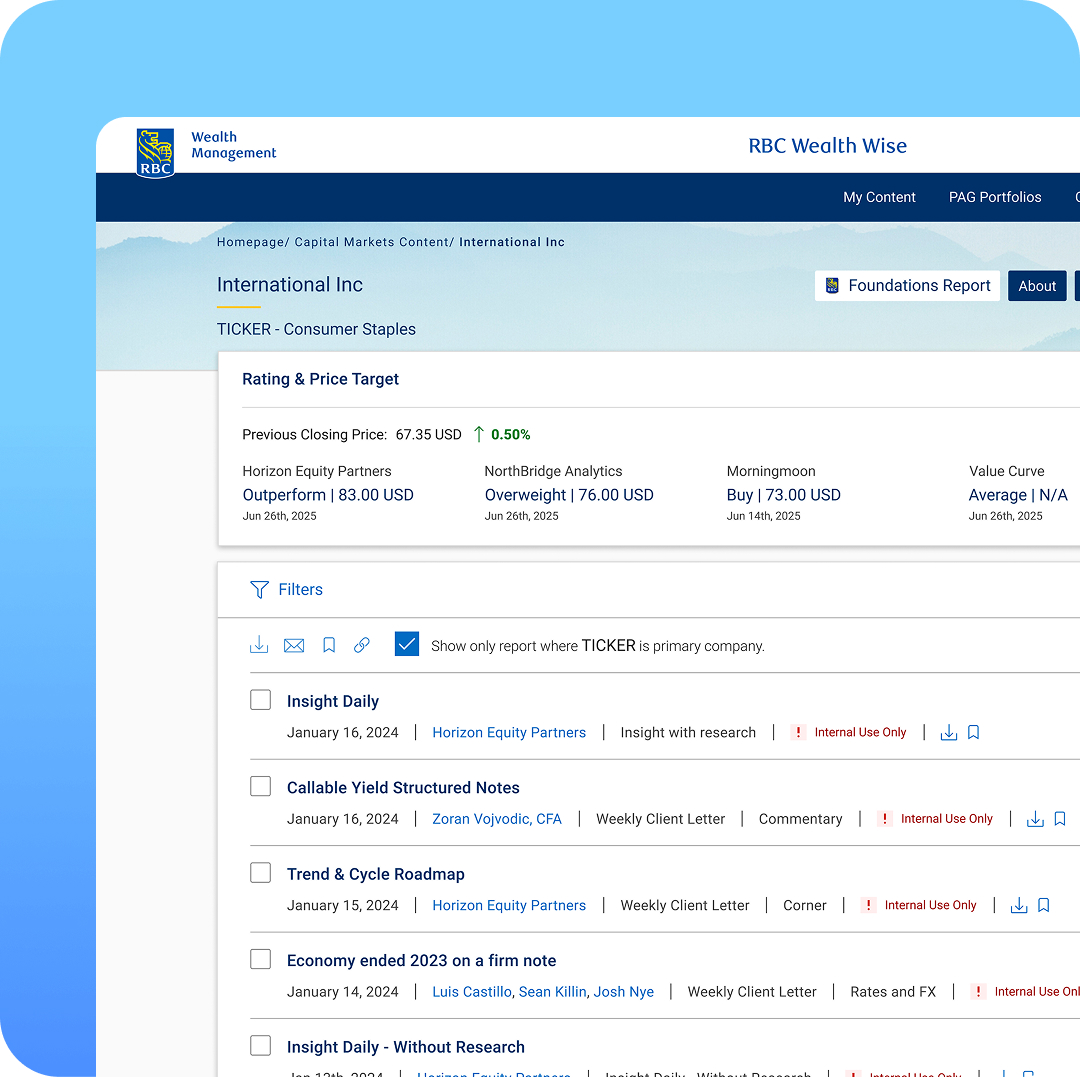This screenshot has height=1077, width=1080.
Task: Click Horizon Equity Partners link in Trend & Cycle row
Action: [509, 906]
